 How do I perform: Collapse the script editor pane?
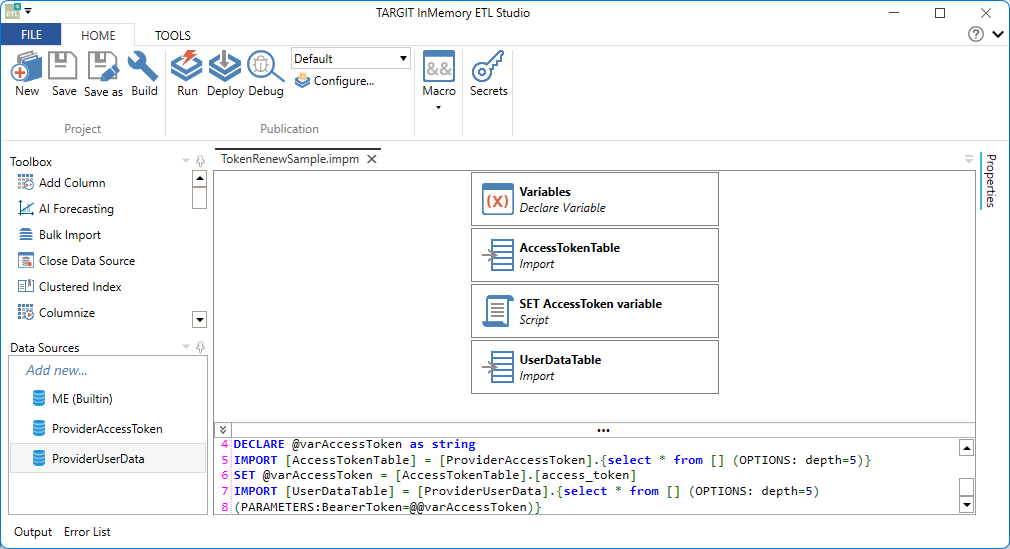[223, 430]
